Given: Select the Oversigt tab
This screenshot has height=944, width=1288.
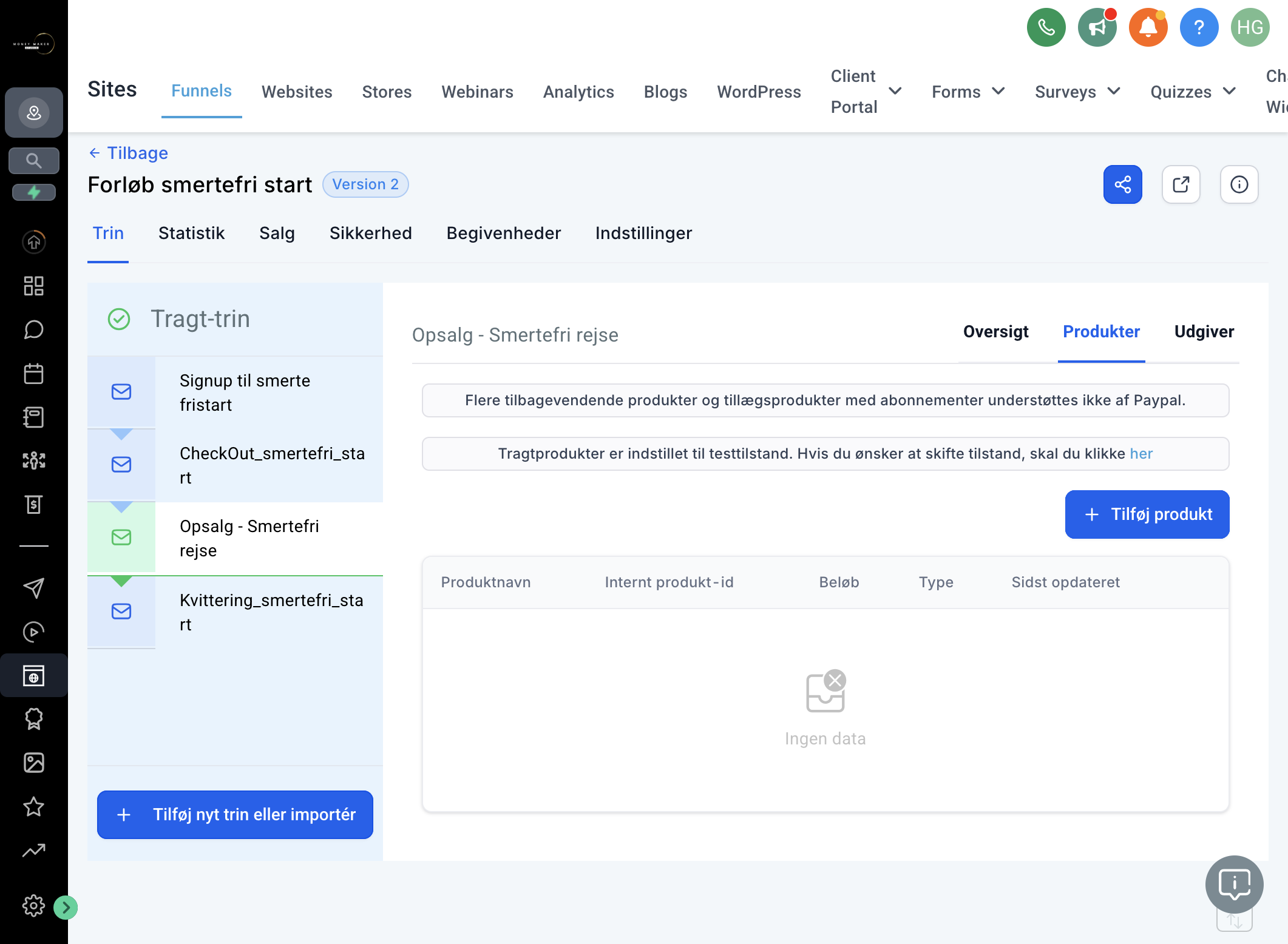Looking at the screenshot, I should [x=995, y=331].
